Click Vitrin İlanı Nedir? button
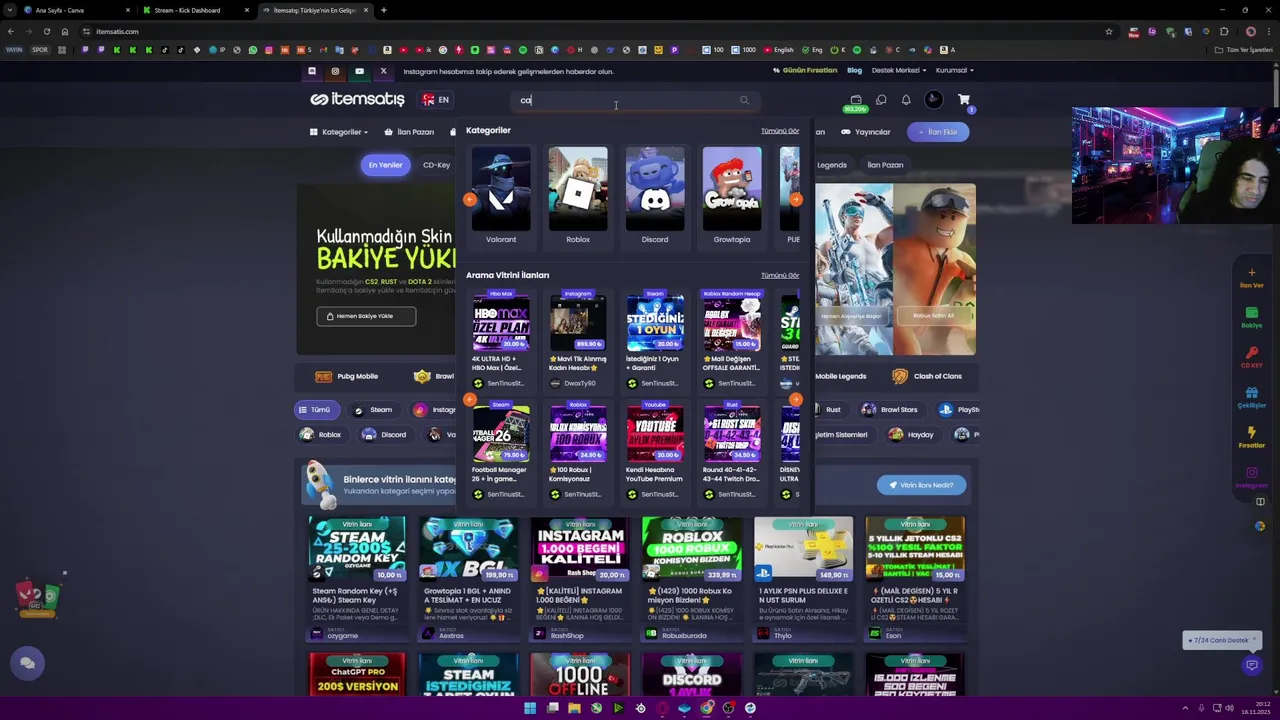The height and width of the screenshot is (720, 1280). (921, 485)
